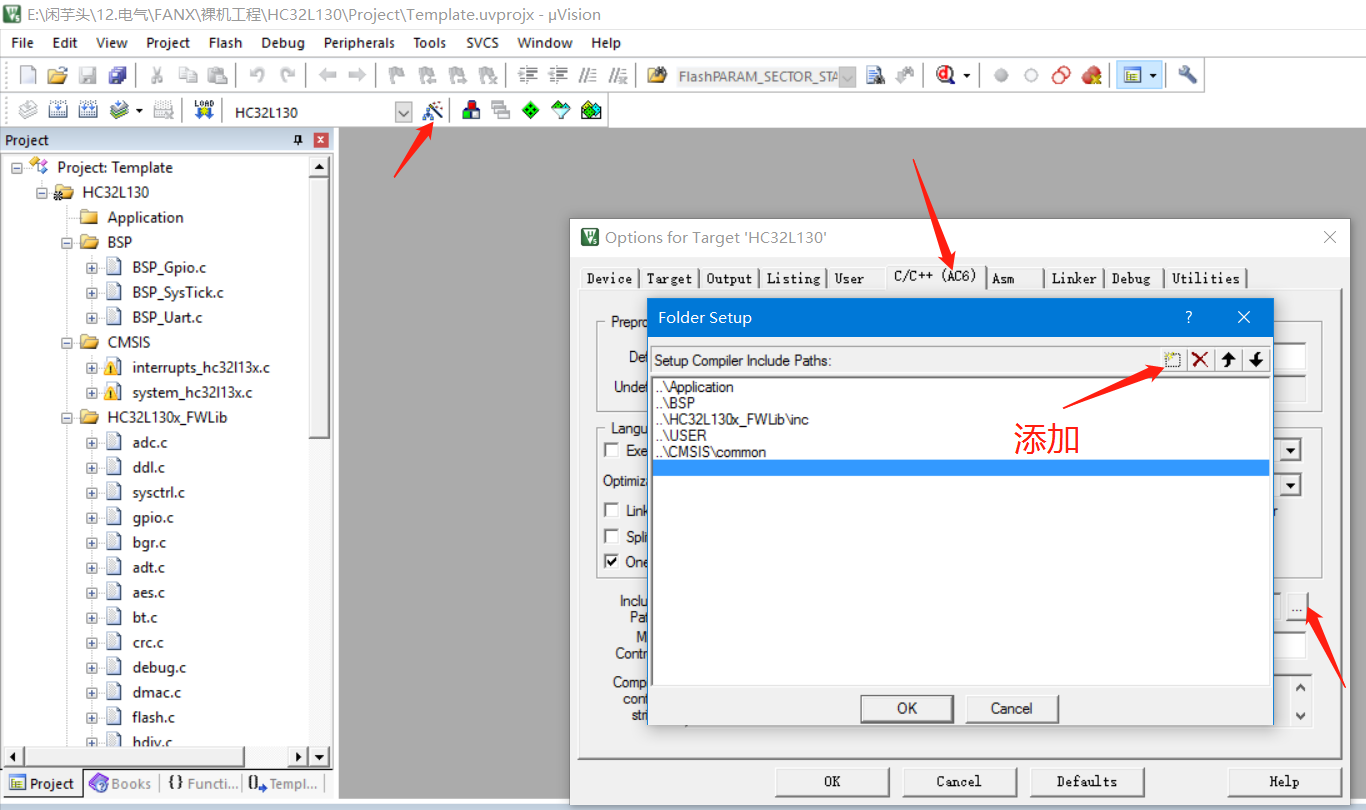Switch to the Debug tab in options

tap(1132, 279)
